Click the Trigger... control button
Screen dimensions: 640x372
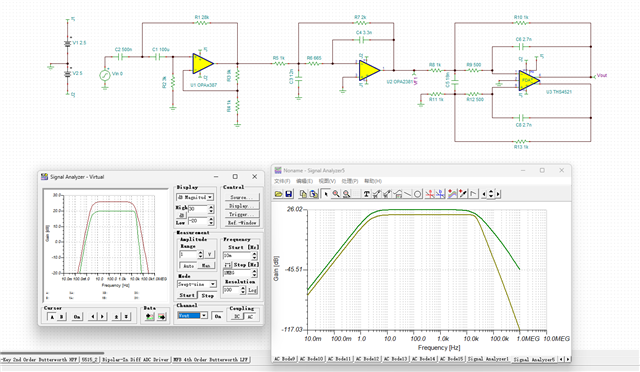[x=242, y=214]
